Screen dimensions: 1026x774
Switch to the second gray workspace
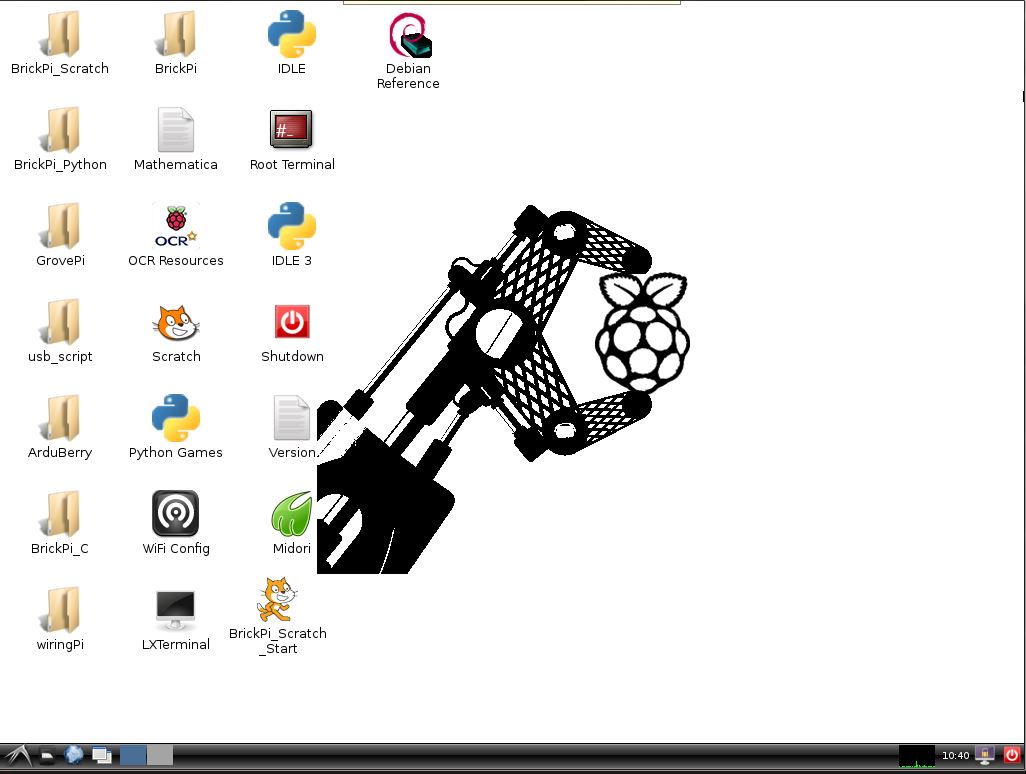coord(160,755)
